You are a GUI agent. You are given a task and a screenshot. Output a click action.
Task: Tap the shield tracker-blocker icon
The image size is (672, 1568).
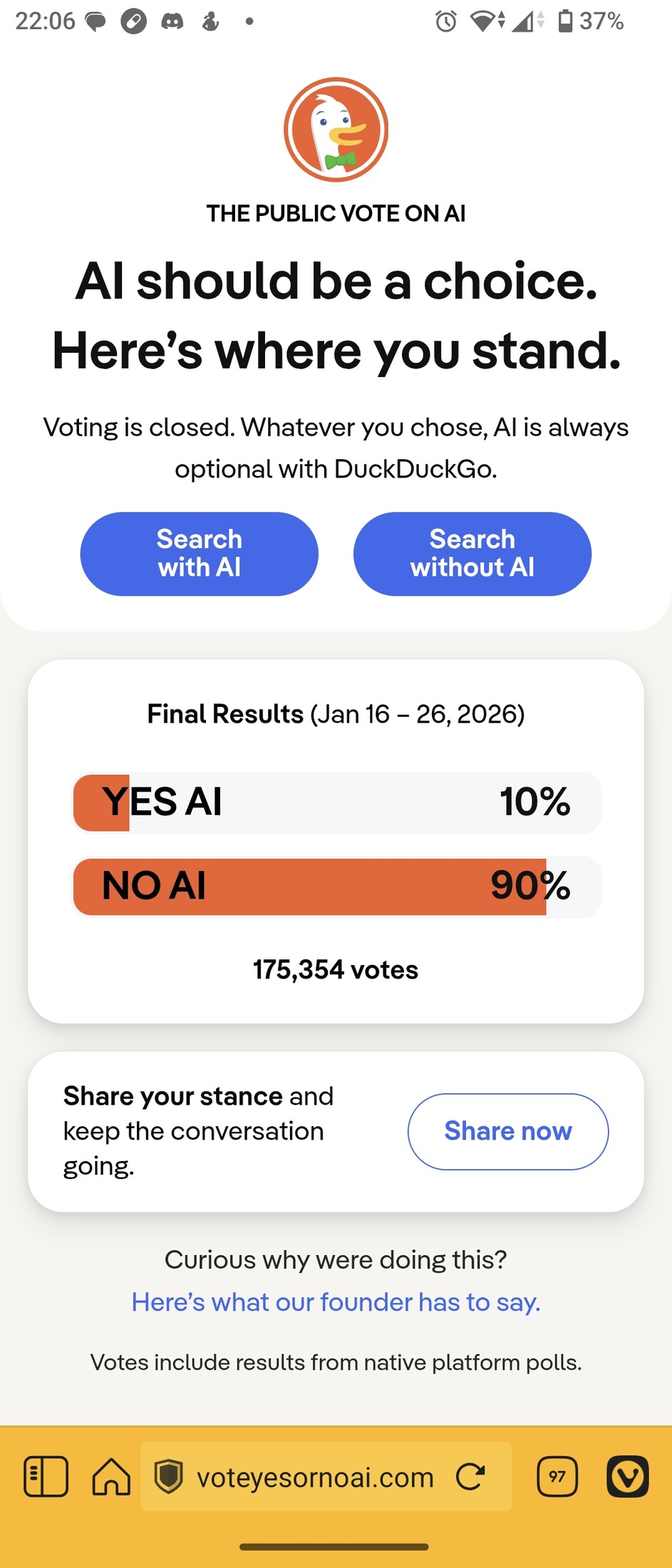169,1476
